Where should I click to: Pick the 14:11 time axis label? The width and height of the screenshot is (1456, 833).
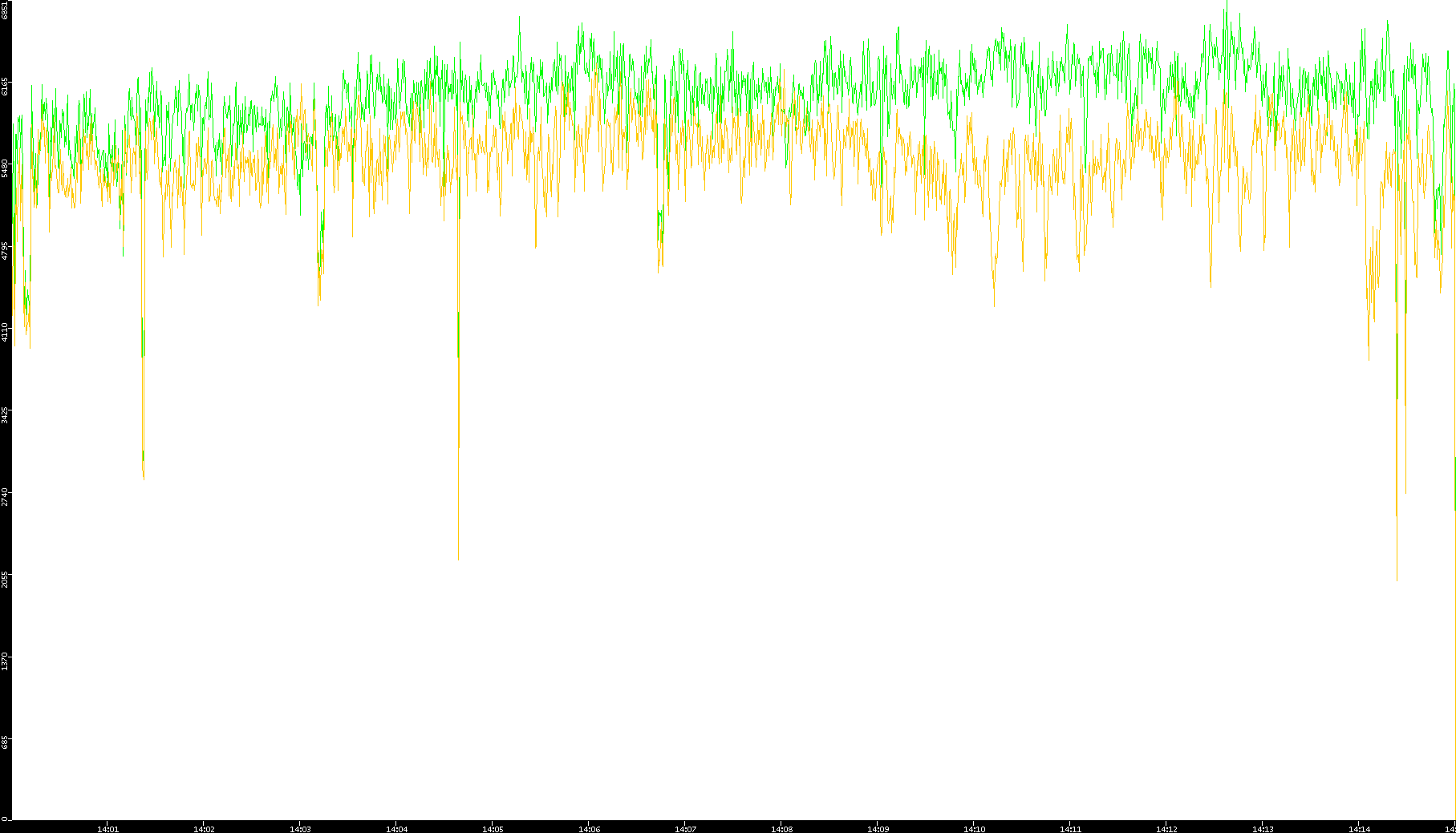tap(1070, 828)
